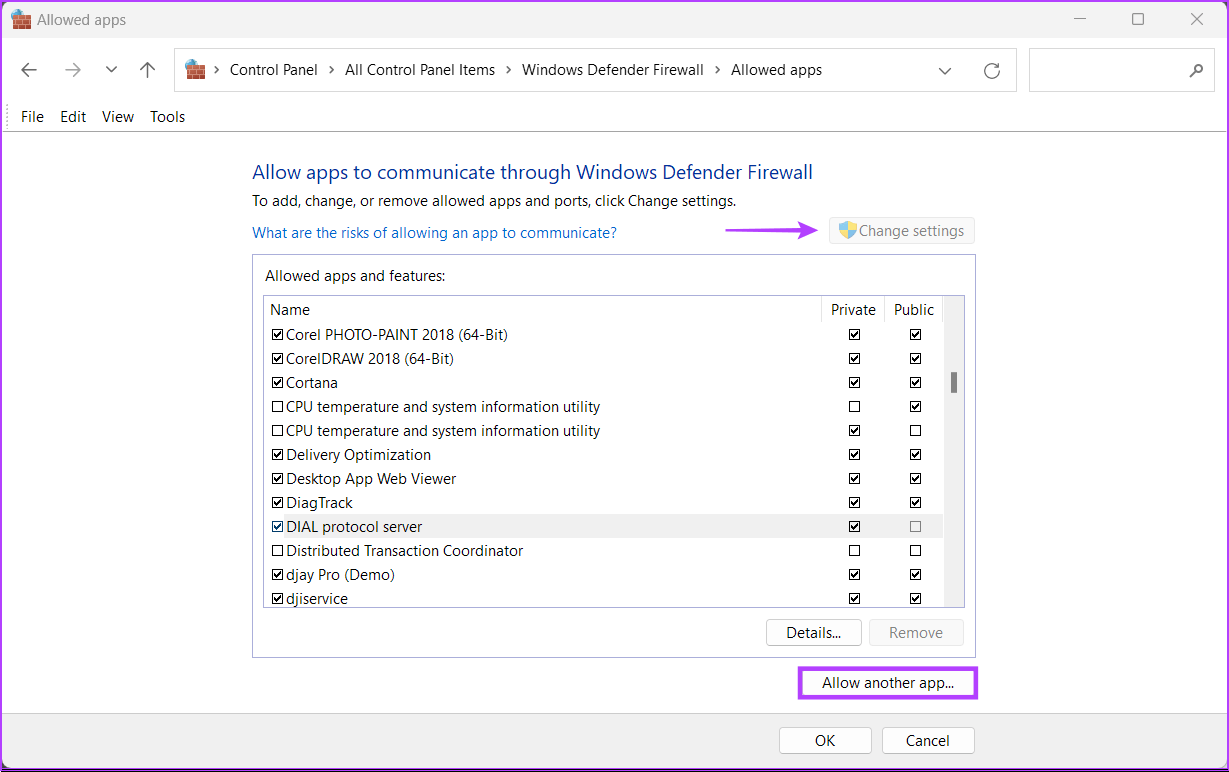1229x772 pixels.
Task: Click Allow another app button
Action: [x=888, y=683]
